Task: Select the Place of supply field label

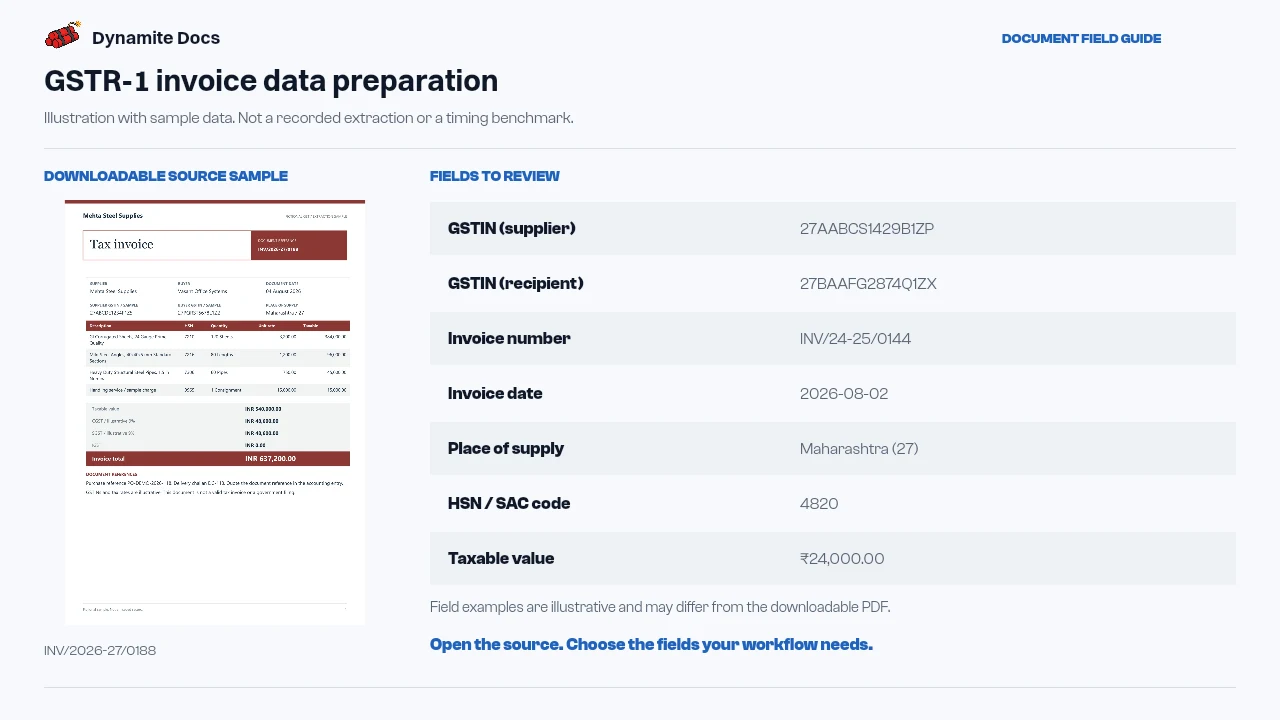Action: tap(506, 449)
